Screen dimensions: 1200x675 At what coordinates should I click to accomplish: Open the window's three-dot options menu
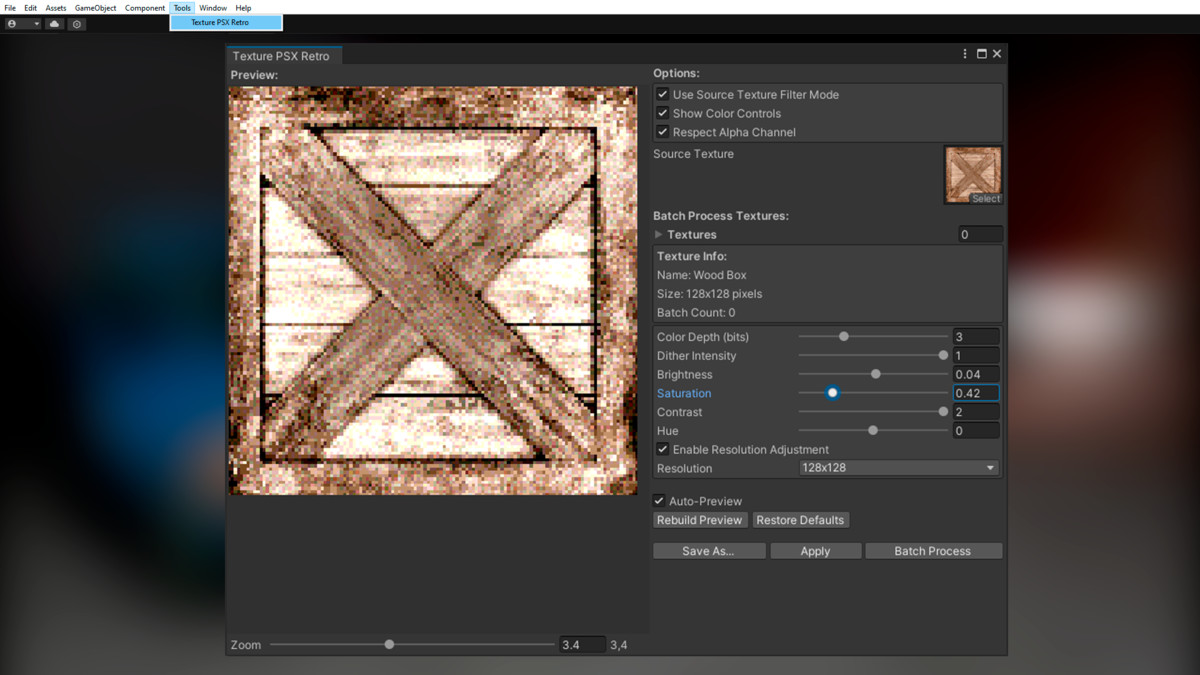click(x=965, y=54)
